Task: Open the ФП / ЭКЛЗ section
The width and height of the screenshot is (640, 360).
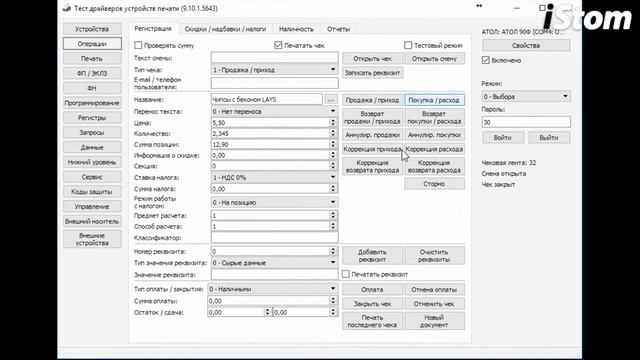Action: pos(92,73)
